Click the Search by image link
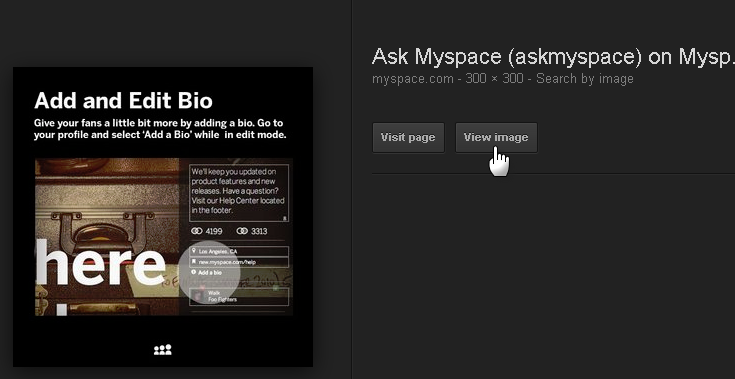 point(585,79)
